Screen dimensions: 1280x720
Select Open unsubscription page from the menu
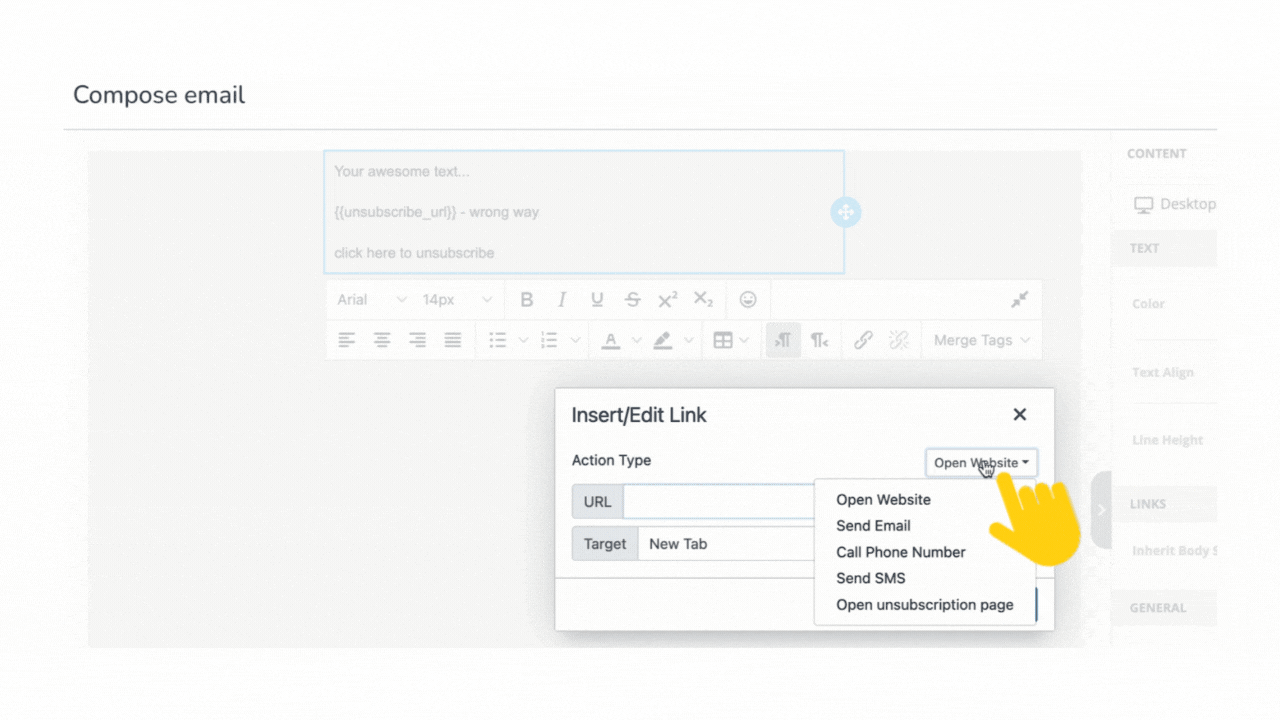[x=924, y=604]
